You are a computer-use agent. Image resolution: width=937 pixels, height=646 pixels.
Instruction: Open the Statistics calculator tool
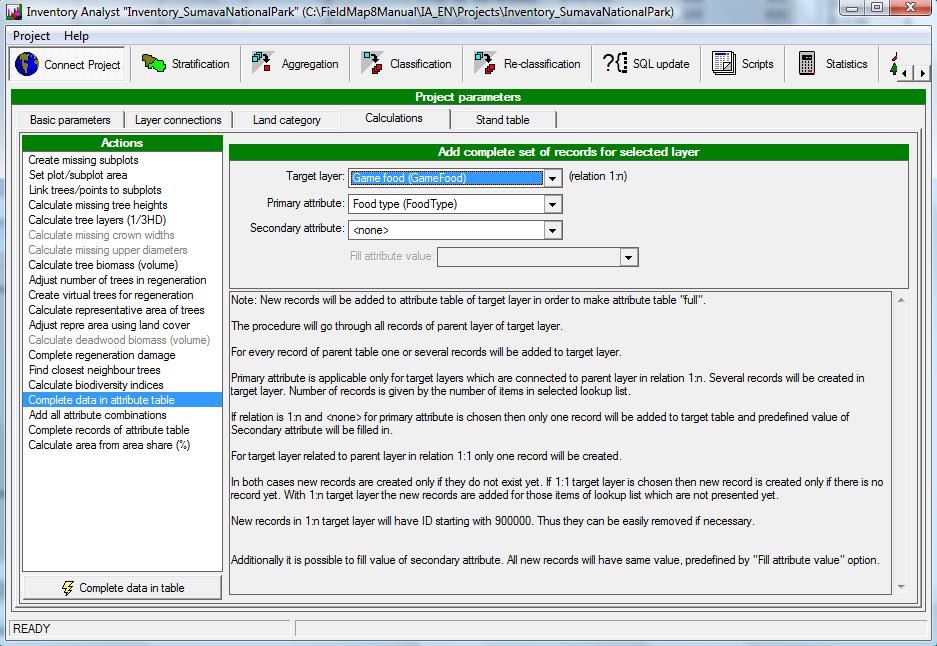pos(832,64)
